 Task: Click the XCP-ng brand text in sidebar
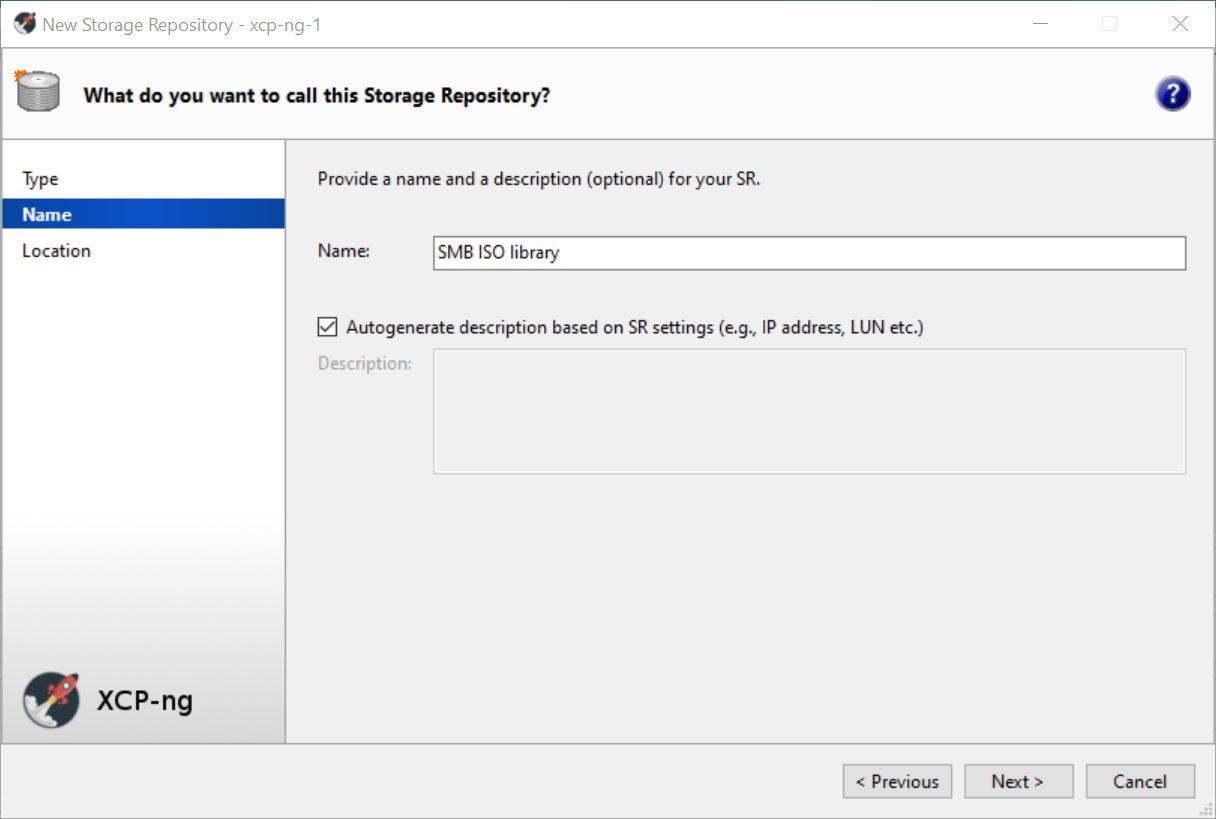145,700
